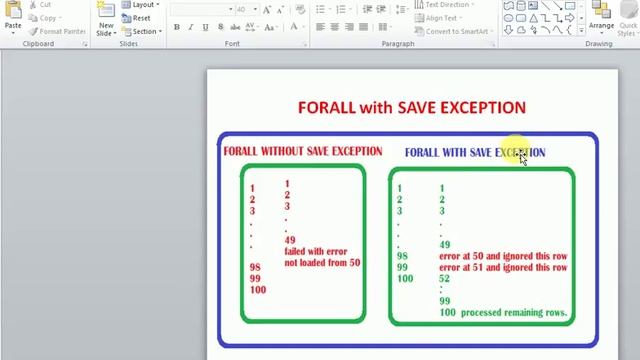Open the Numbering list dropdown arrow
Image resolution: width=640 pixels, height=360 pixels.
(x=351, y=9)
